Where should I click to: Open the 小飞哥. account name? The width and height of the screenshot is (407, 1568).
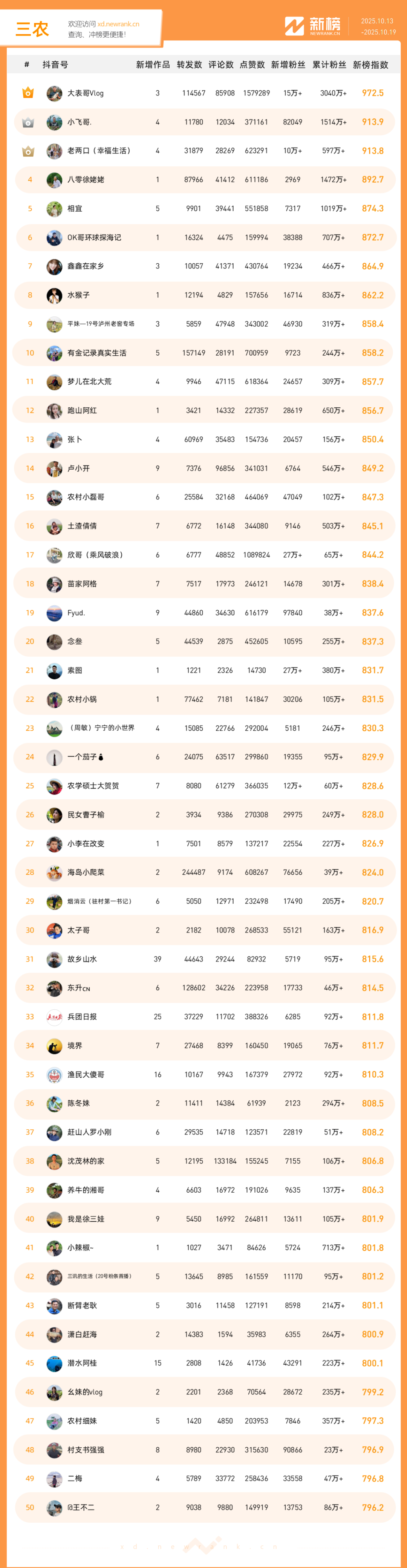(x=80, y=122)
